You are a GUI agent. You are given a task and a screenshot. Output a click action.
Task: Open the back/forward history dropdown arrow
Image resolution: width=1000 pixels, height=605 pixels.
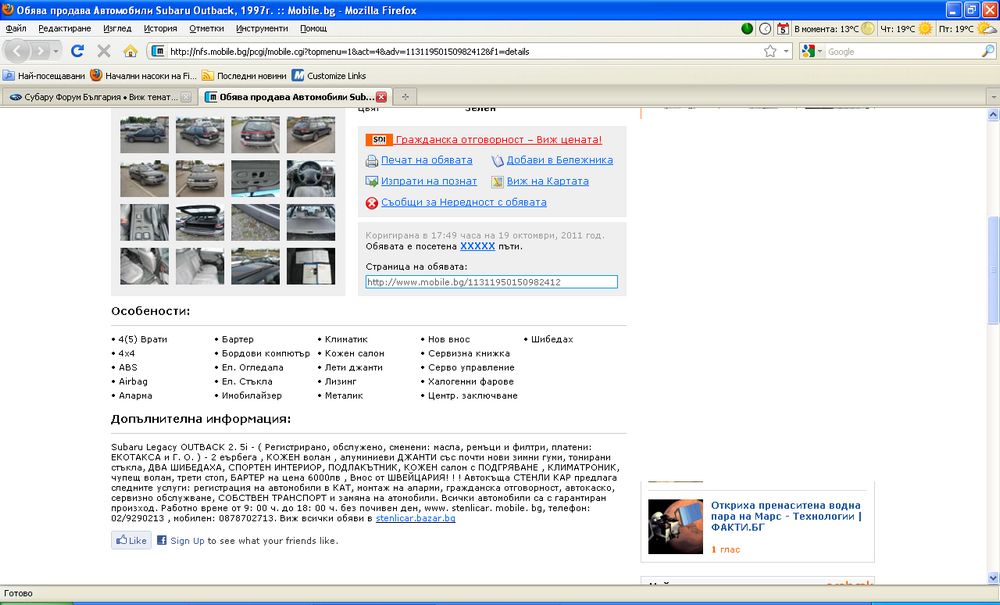click(56, 51)
